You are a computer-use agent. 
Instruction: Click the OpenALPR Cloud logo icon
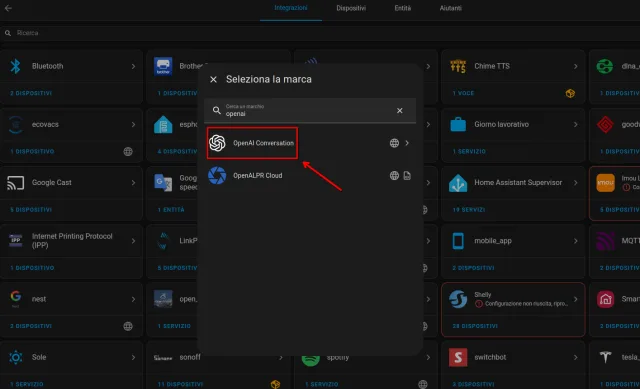pyautogui.click(x=217, y=176)
